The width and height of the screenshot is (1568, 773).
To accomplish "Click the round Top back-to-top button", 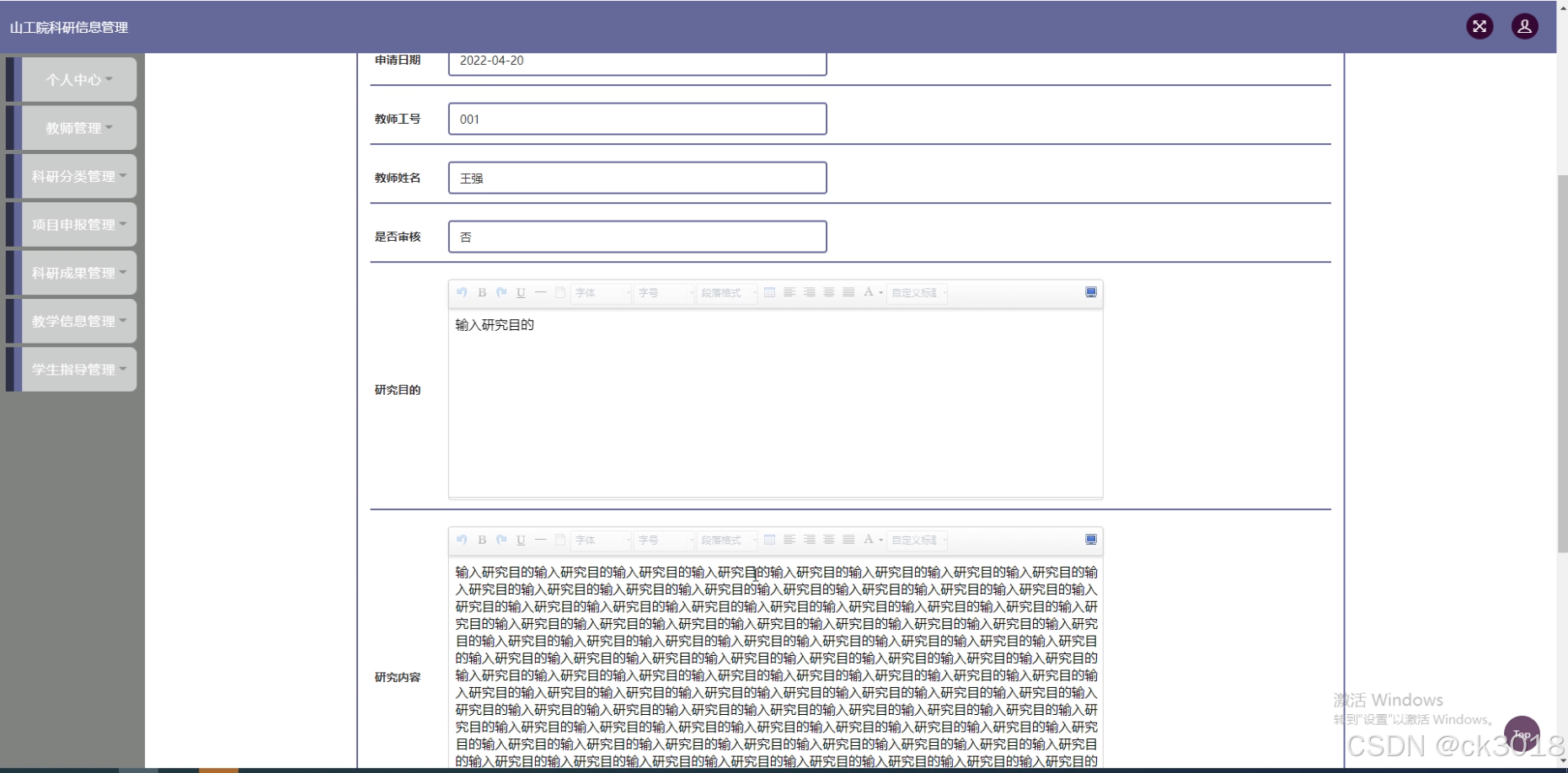I will click(x=1522, y=734).
